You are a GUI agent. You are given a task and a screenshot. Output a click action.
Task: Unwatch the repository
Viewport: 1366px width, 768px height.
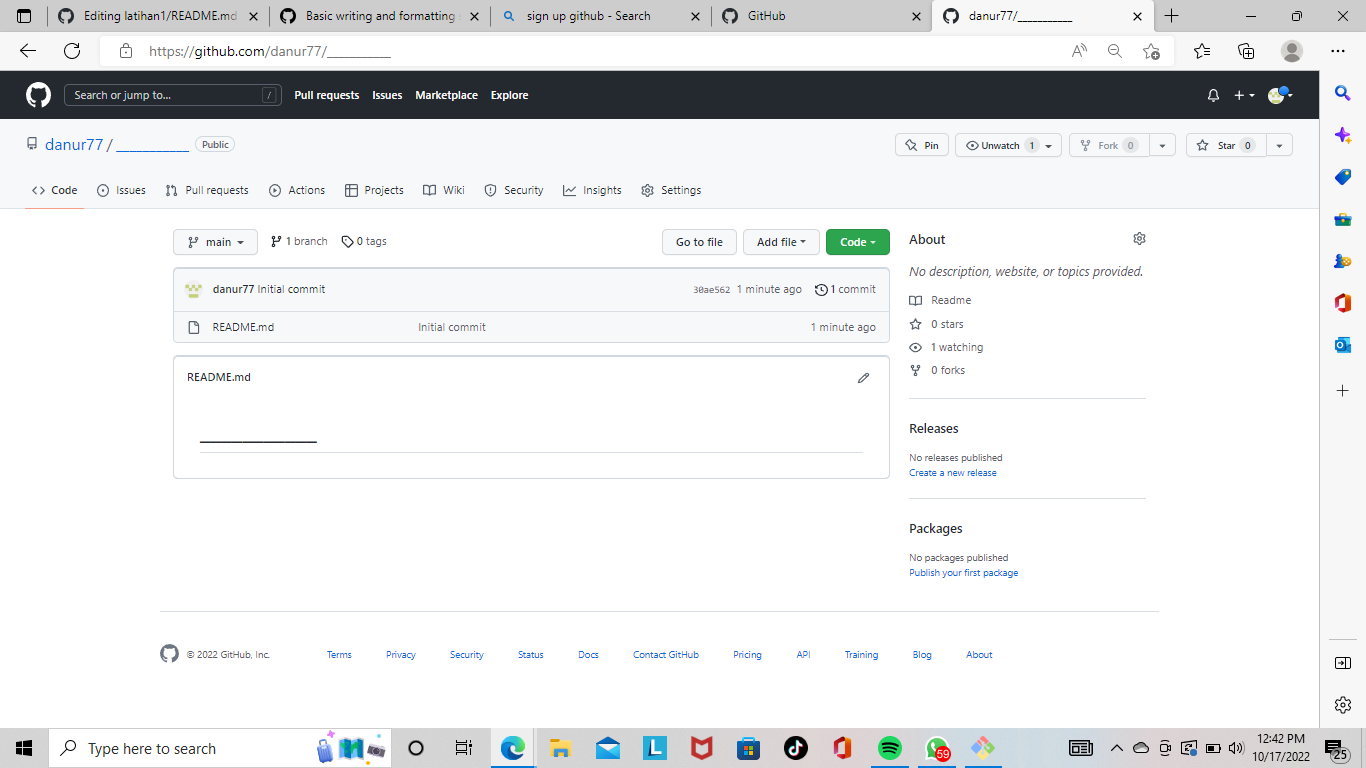[1000, 144]
